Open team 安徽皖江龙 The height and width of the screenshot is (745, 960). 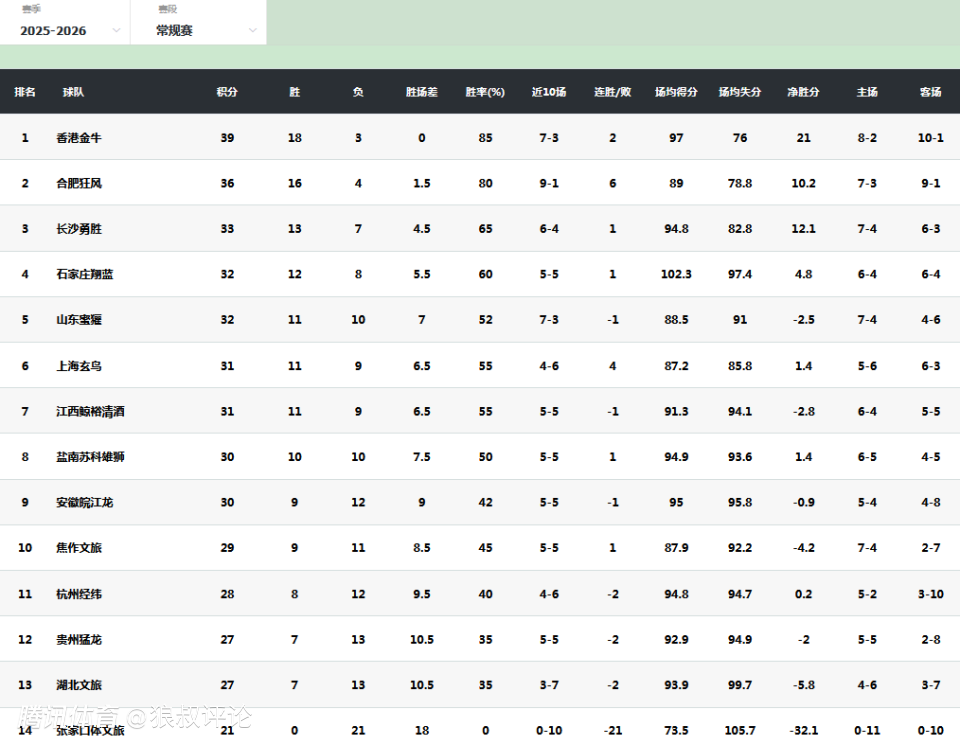click(85, 503)
